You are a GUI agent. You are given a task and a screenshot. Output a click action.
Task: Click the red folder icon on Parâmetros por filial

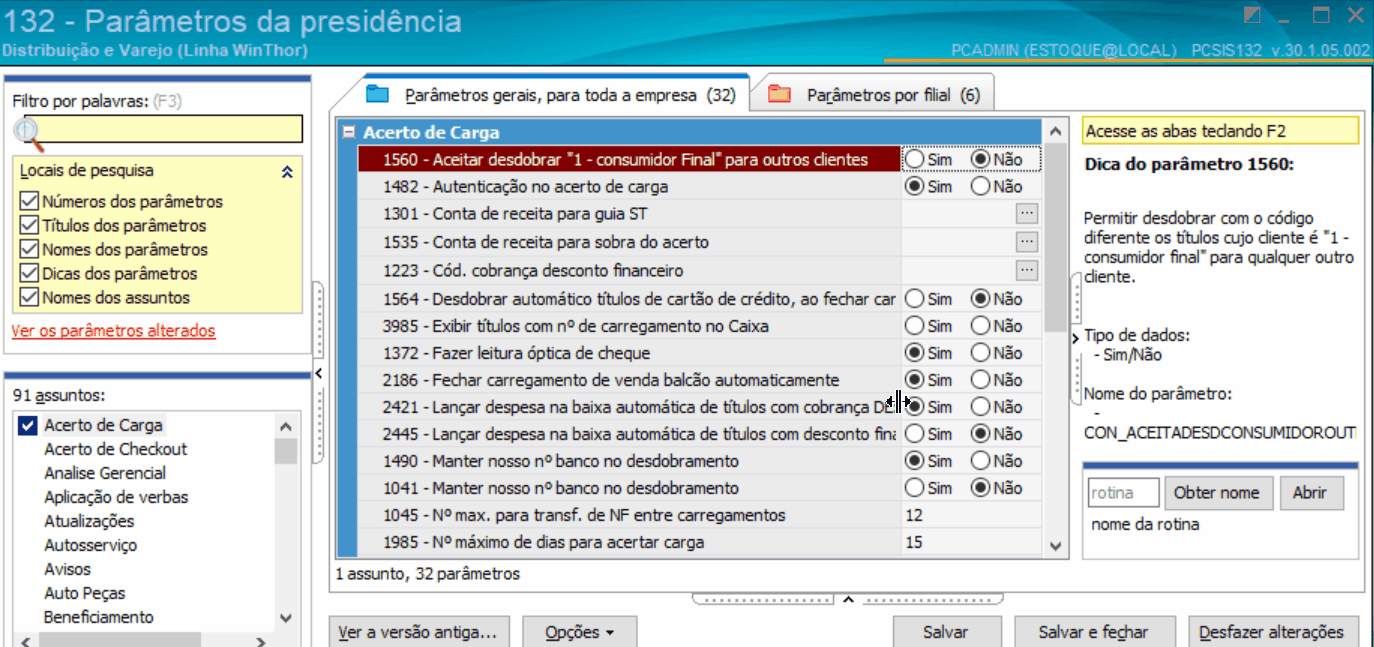779,95
